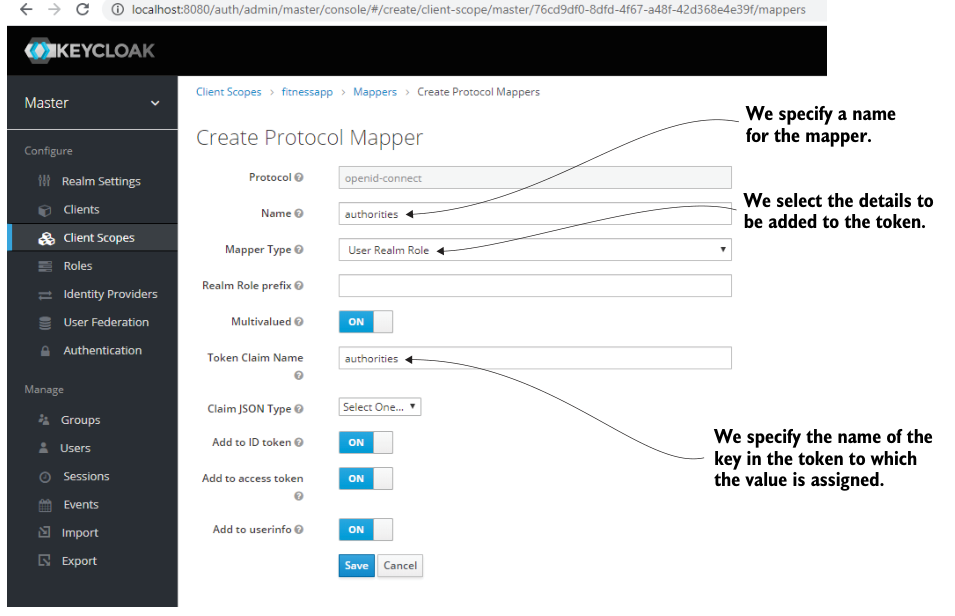Click the browser forward arrow

(54, 9)
